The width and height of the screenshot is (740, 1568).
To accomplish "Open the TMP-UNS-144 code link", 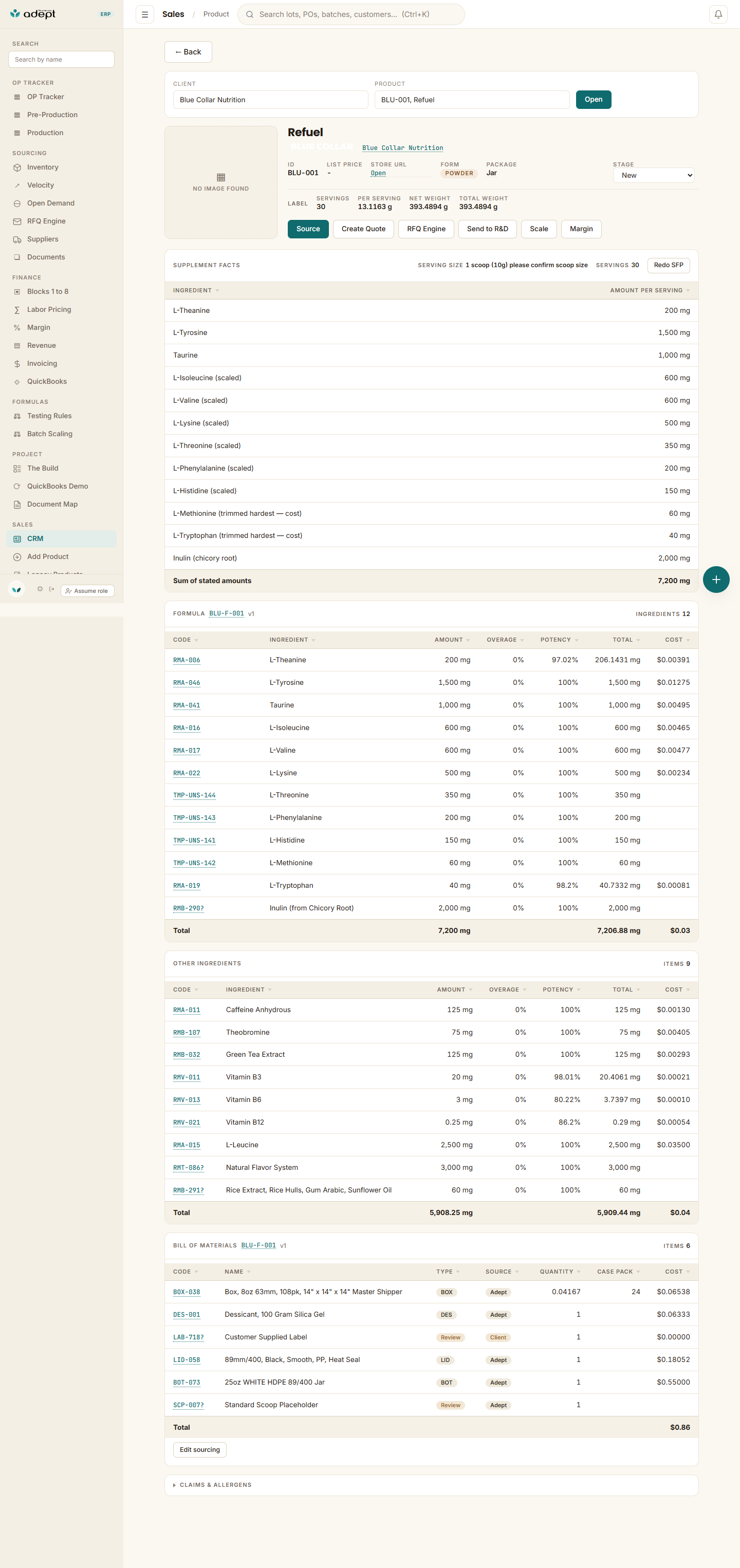I will [x=194, y=796].
